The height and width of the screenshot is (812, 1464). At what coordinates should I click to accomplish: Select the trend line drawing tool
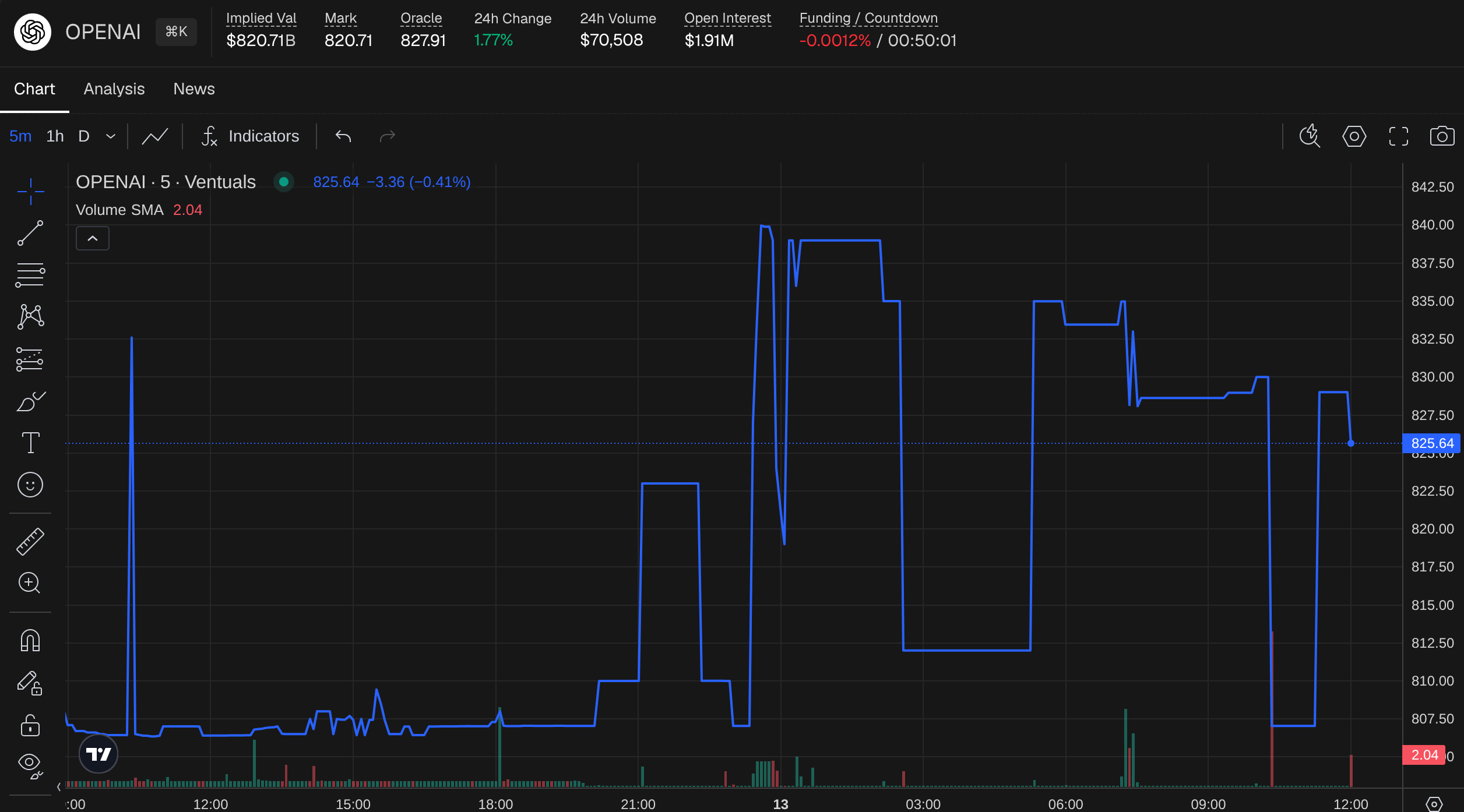click(30, 233)
